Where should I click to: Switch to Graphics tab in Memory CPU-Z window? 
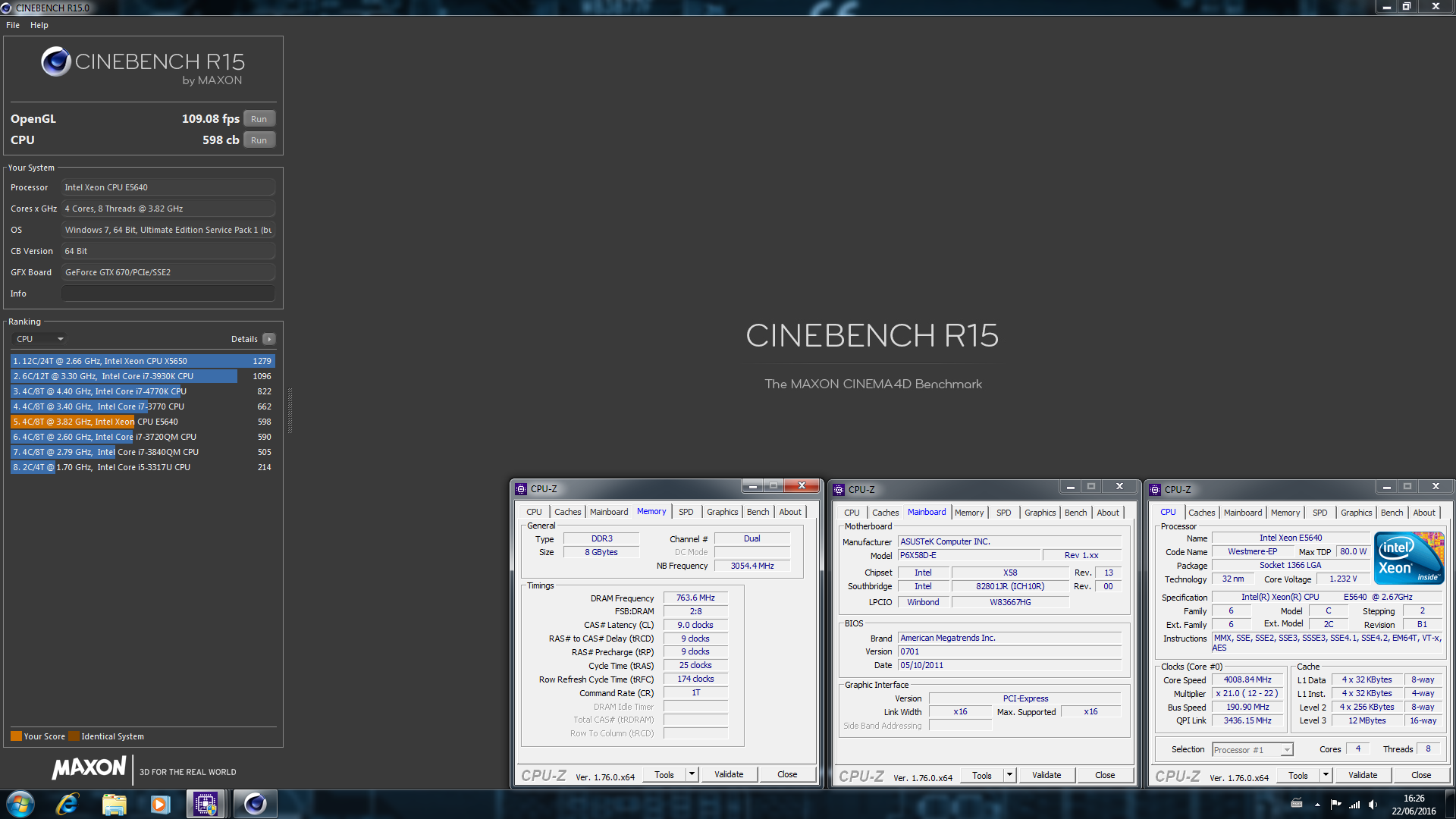click(722, 512)
